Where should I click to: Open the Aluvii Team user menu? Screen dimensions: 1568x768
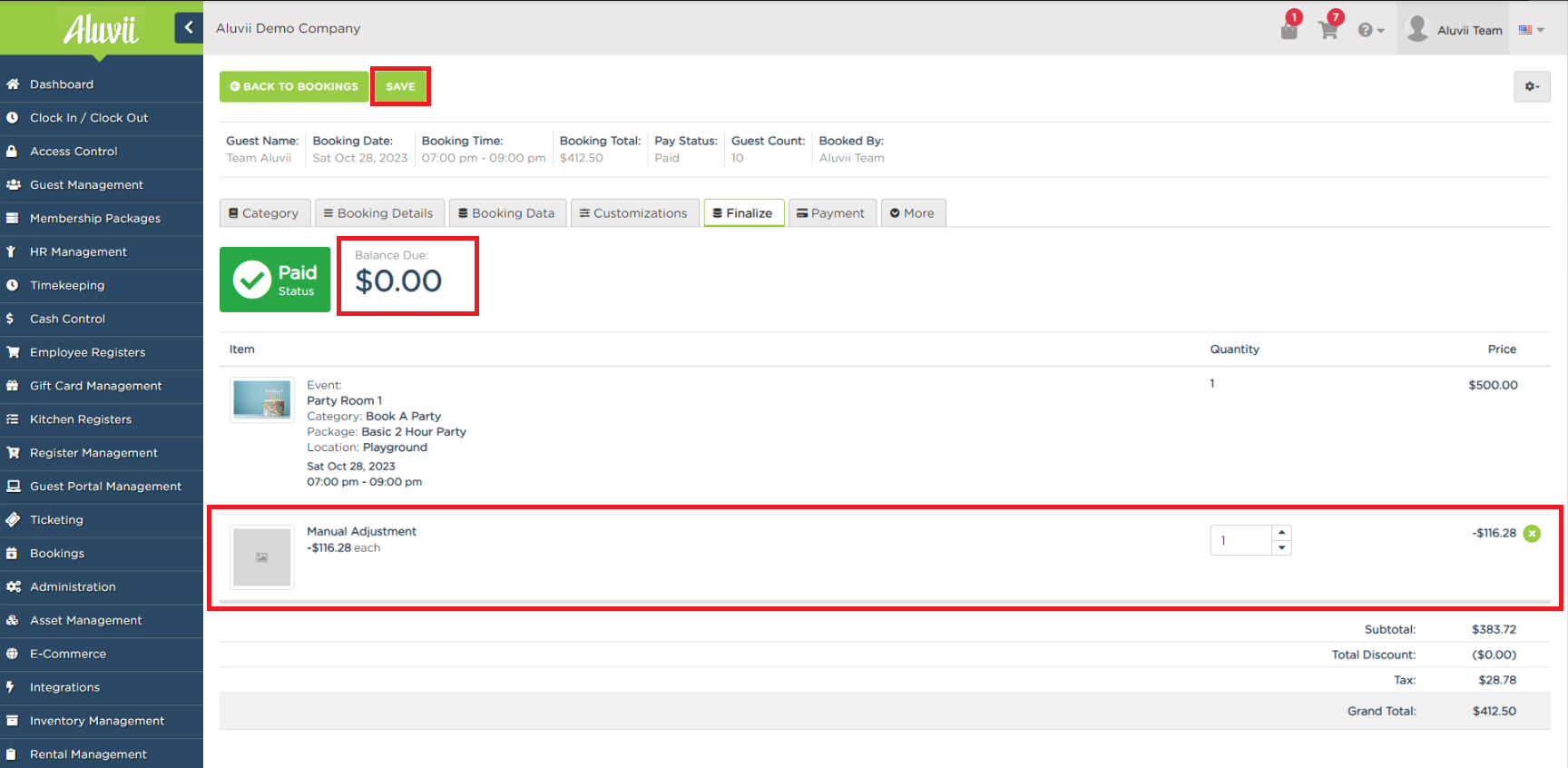1455,29
